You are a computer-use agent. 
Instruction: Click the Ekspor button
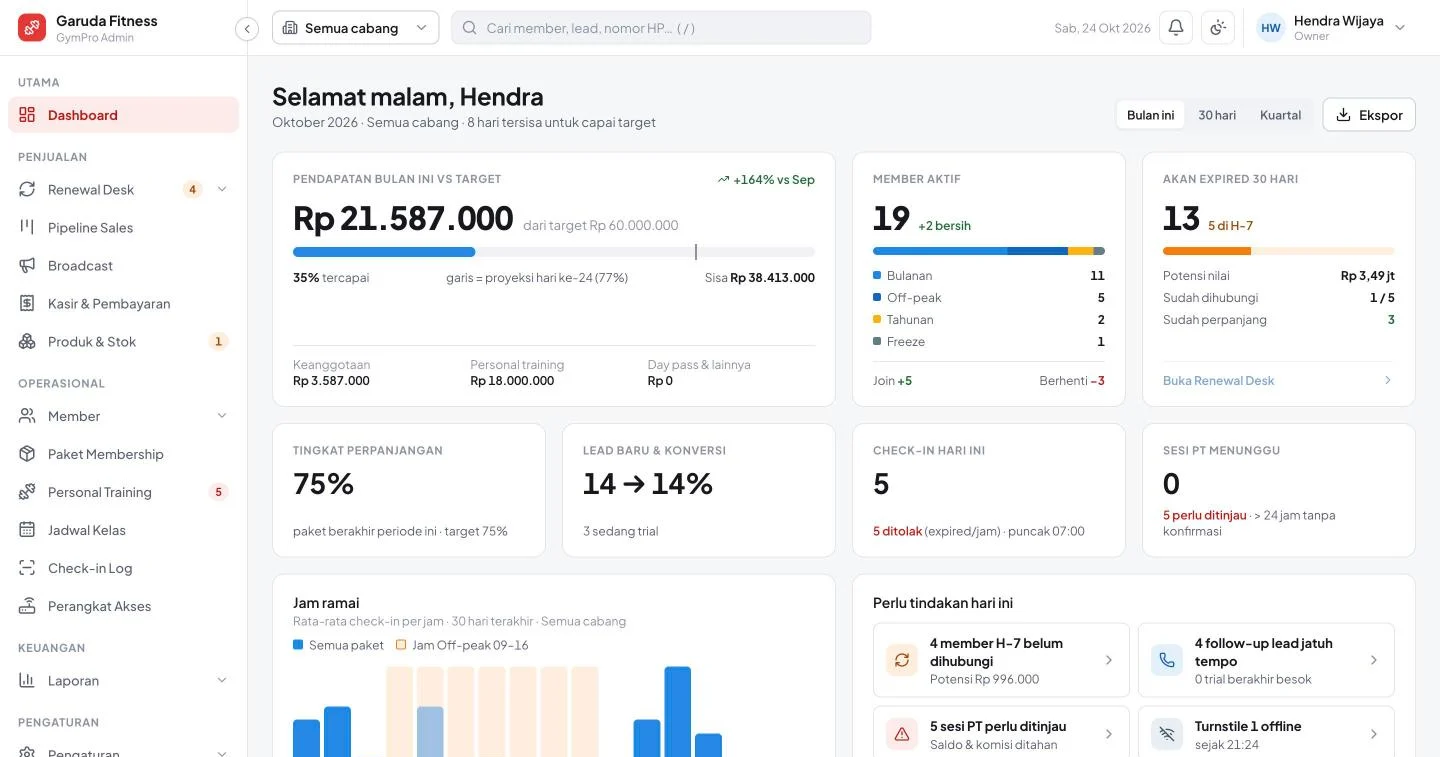(1369, 115)
